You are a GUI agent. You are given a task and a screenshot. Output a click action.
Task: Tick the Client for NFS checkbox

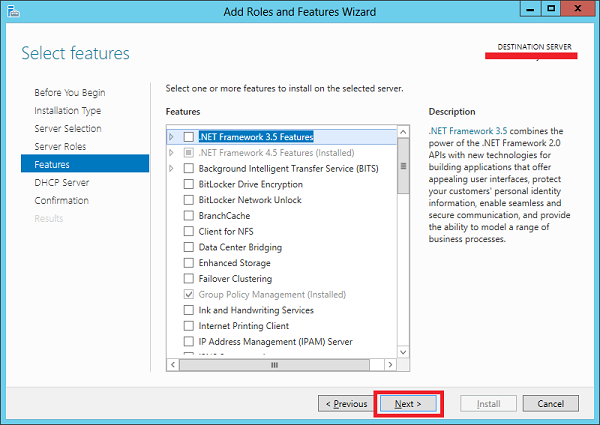tap(189, 231)
